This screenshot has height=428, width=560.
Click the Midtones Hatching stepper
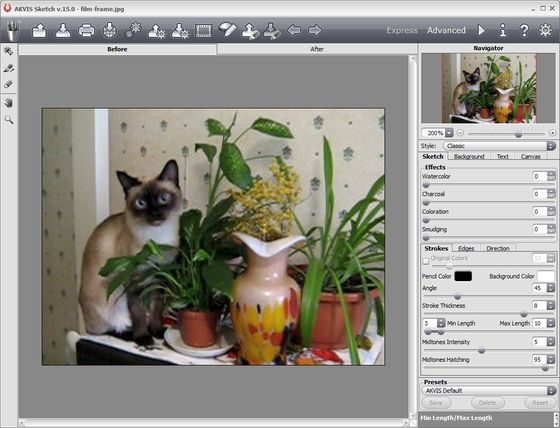pyautogui.click(x=551, y=359)
